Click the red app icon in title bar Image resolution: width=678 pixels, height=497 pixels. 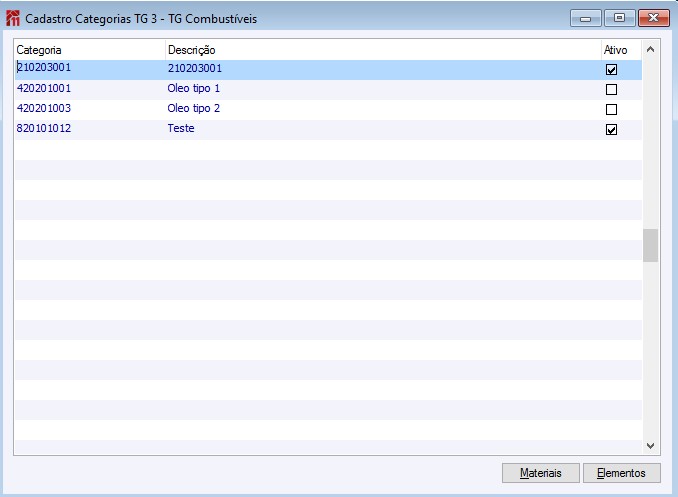(x=13, y=18)
